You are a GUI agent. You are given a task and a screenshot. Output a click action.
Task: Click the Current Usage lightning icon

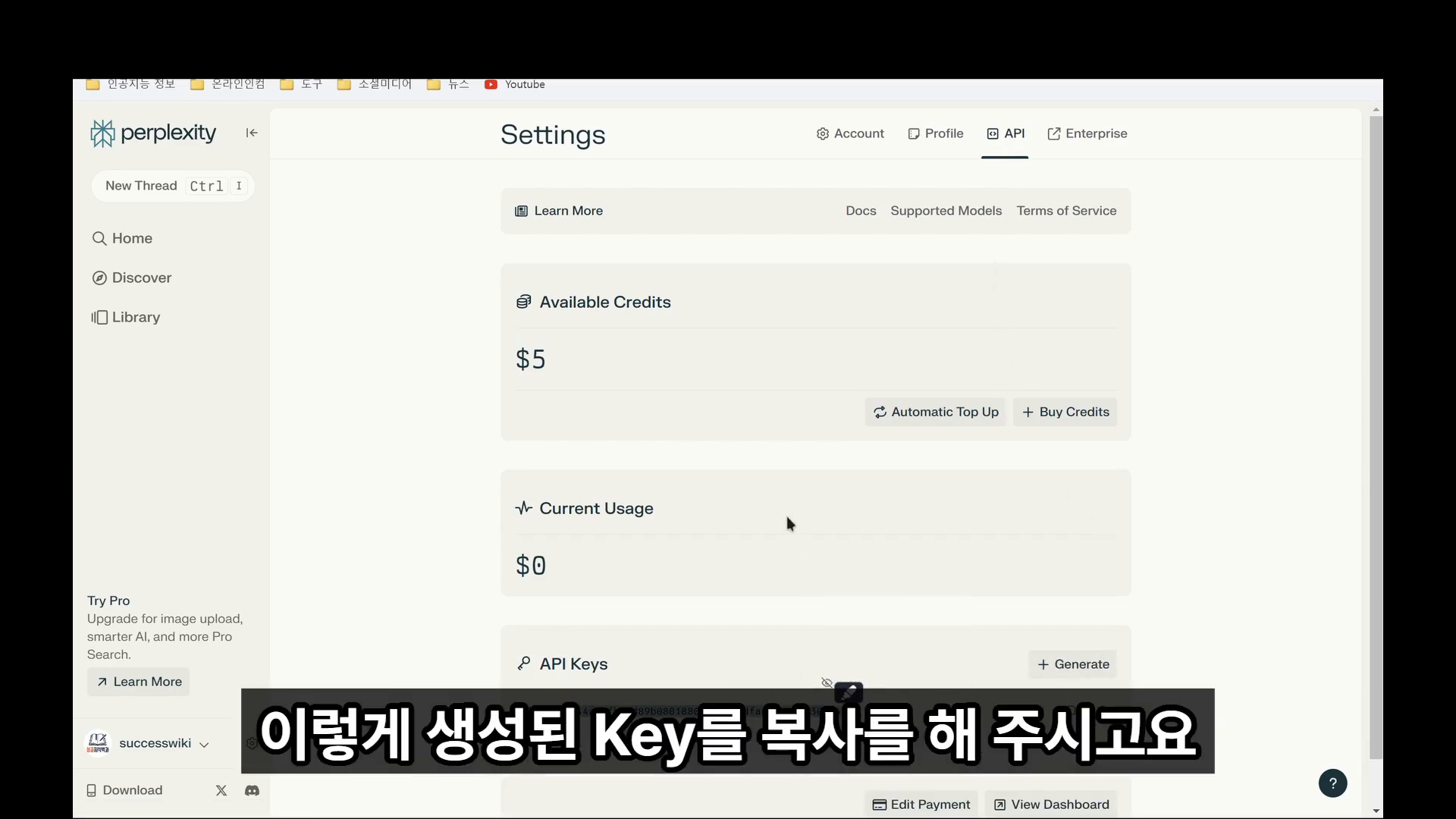pyautogui.click(x=523, y=508)
